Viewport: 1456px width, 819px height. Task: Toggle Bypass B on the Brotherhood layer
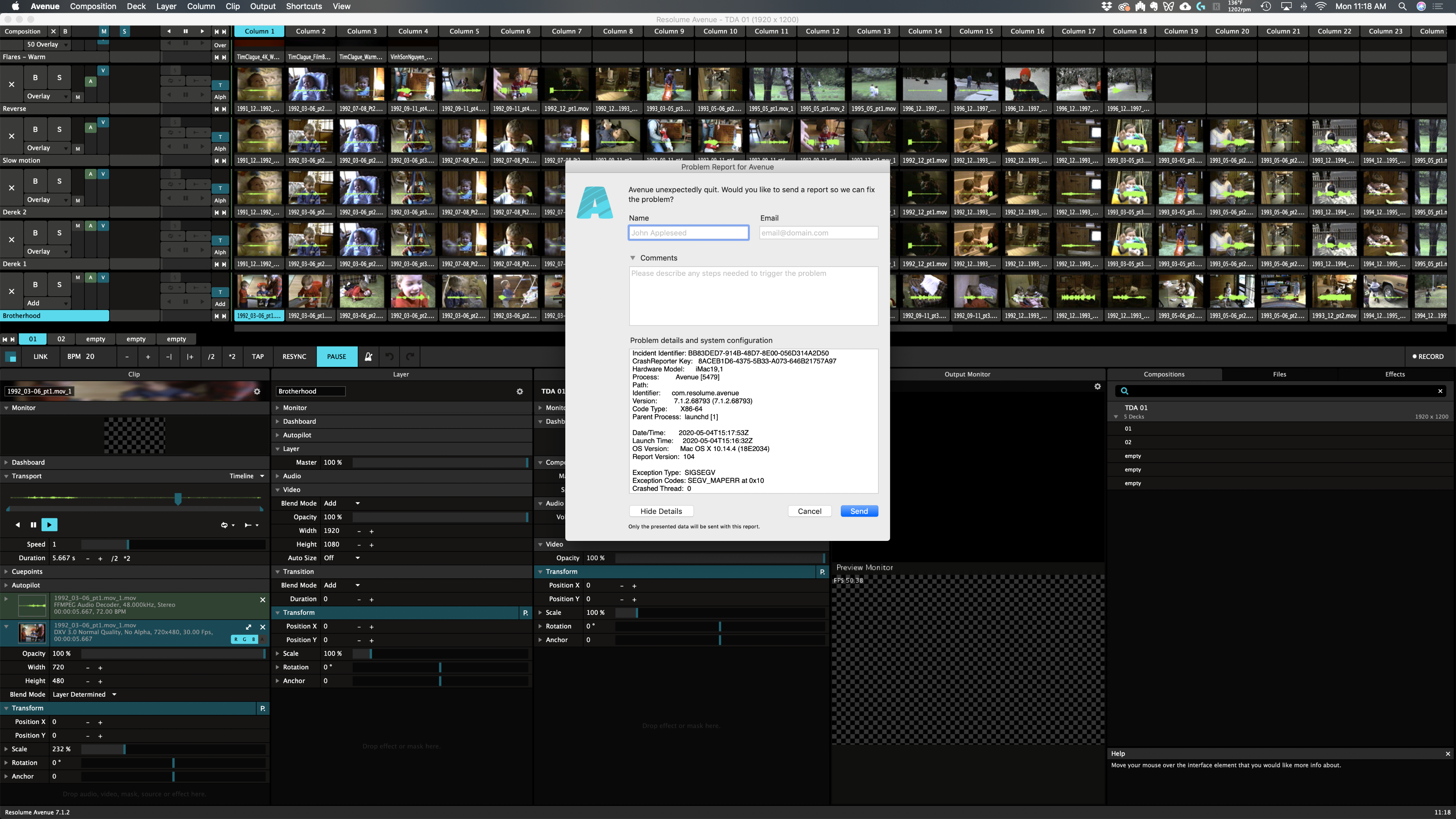[x=35, y=285]
